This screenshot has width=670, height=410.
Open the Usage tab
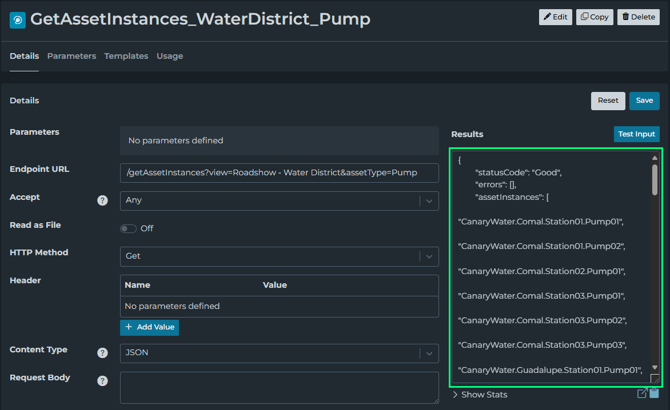(x=170, y=56)
